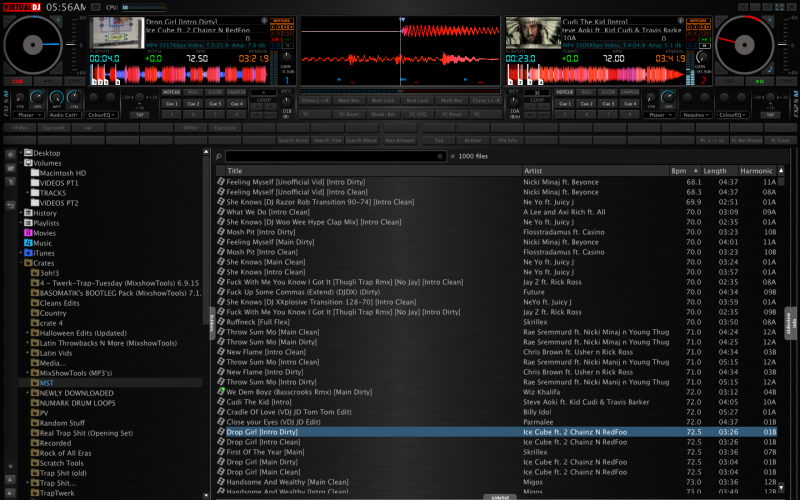This screenshot has width=800, height=500.
Task: Sort the track list by the Artist column
Action: [x=595, y=171]
